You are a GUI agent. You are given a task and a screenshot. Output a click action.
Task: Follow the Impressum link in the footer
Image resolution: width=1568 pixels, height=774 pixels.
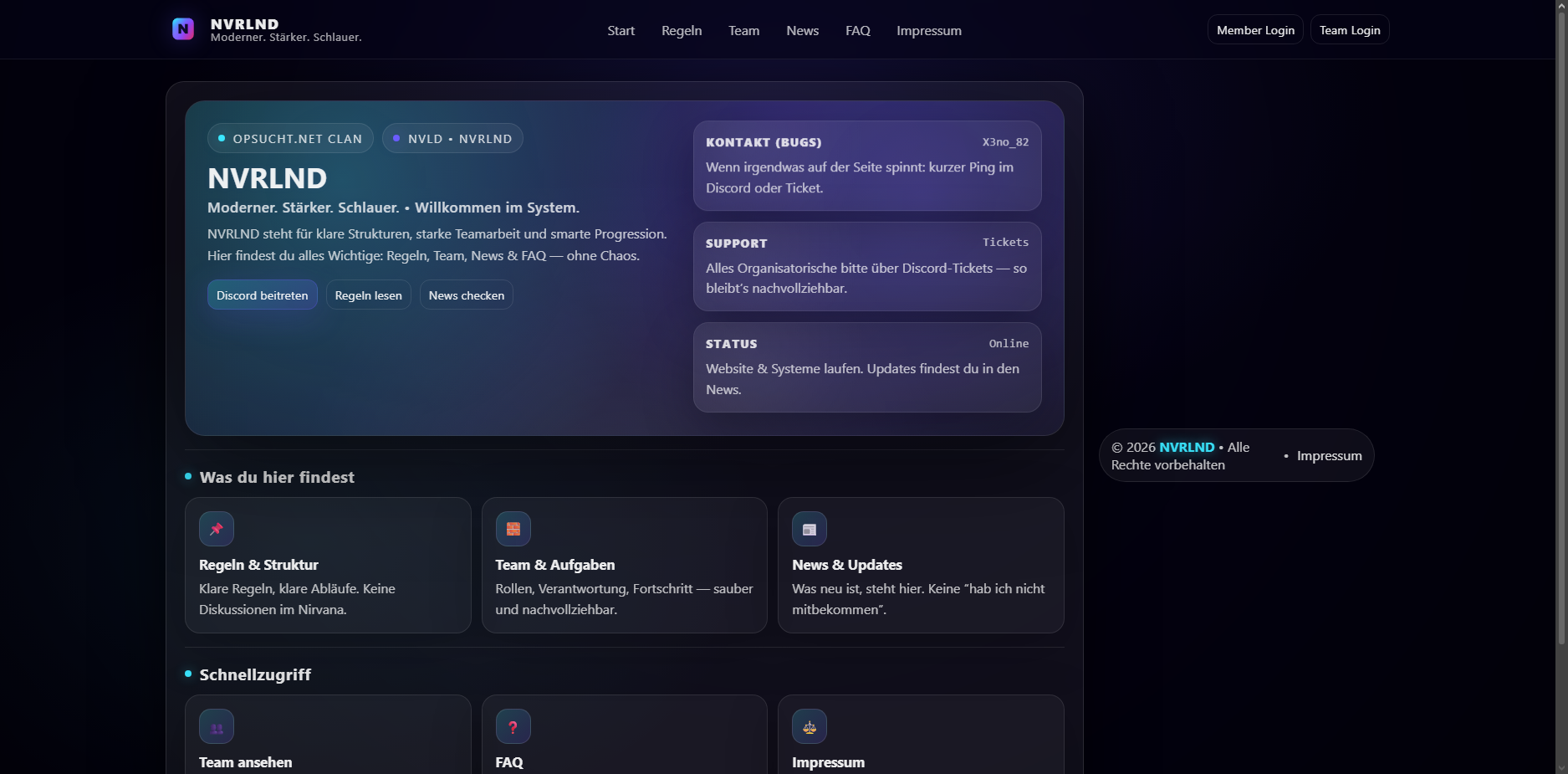(1329, 456)
